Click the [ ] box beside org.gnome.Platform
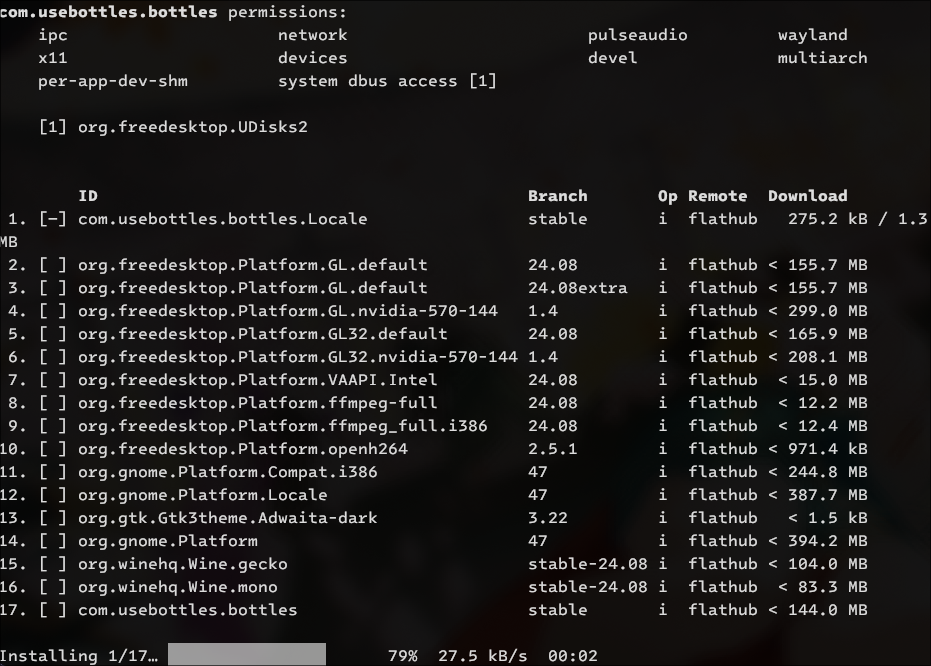This screenshot has height=666, width=931. 52,541
